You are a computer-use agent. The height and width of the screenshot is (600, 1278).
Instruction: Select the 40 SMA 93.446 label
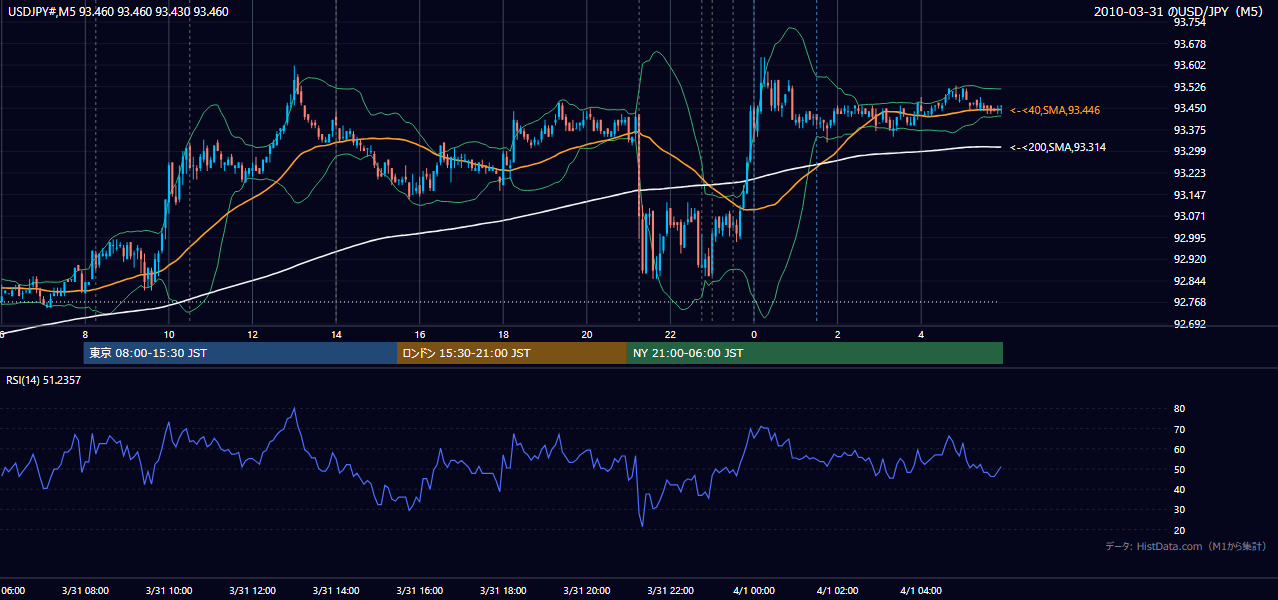pos(1055,110)
